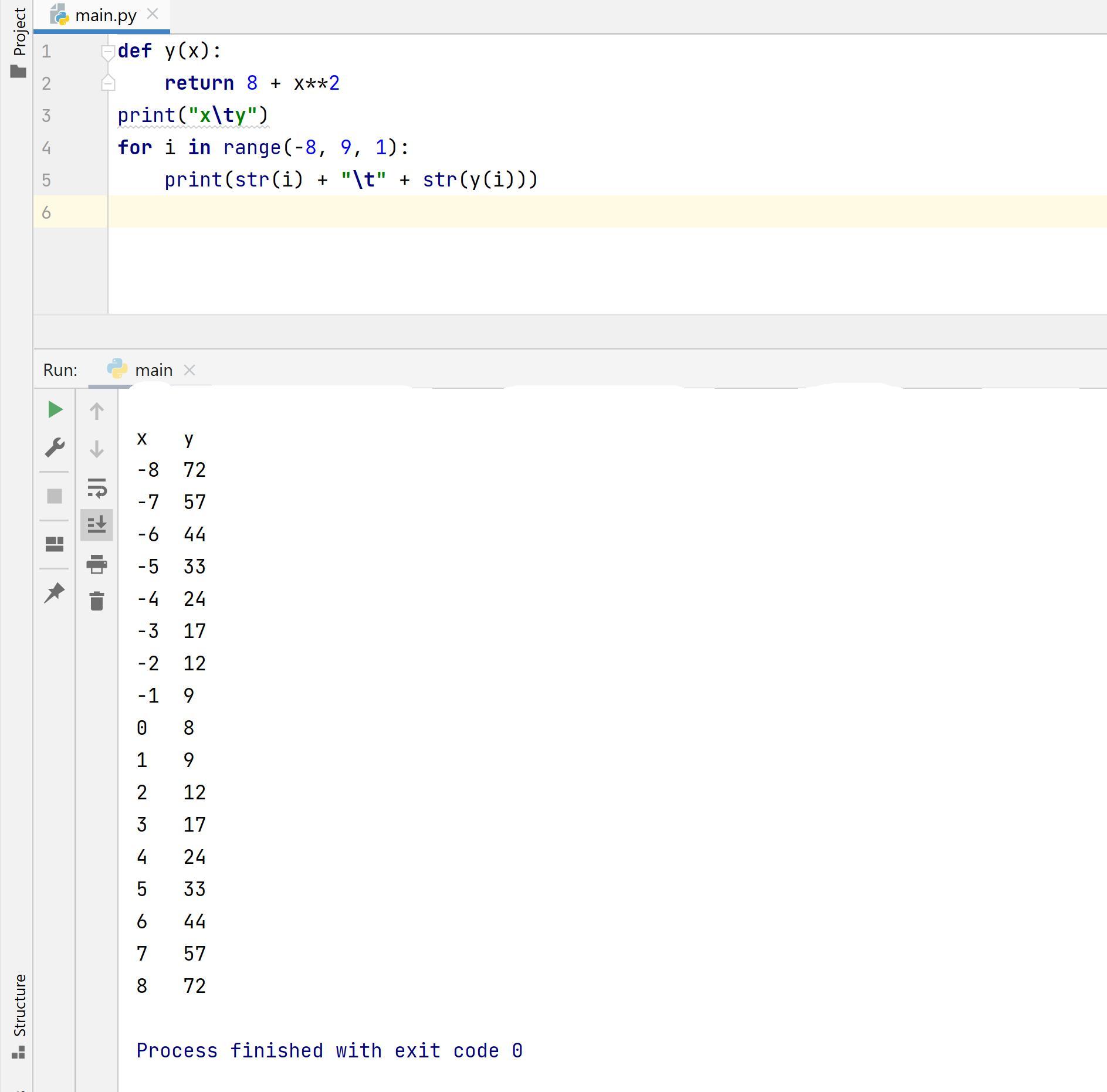Image resolution: width=1107 pixels, height=1092 pixels.
Task: Toggle scroll to end of console
Action: point(97,524)
